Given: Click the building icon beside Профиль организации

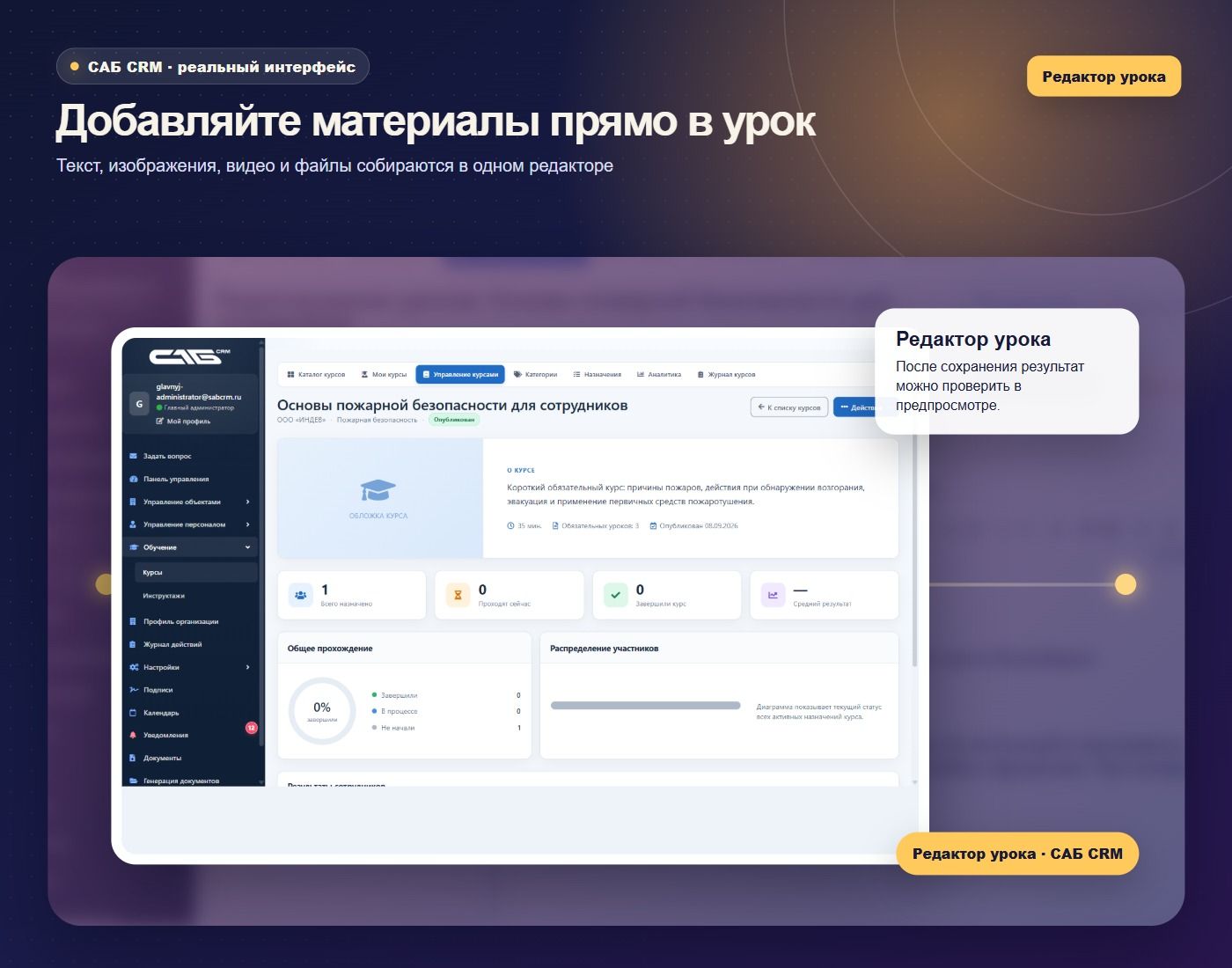Looking at the screenshot, I should pos(134,621).
